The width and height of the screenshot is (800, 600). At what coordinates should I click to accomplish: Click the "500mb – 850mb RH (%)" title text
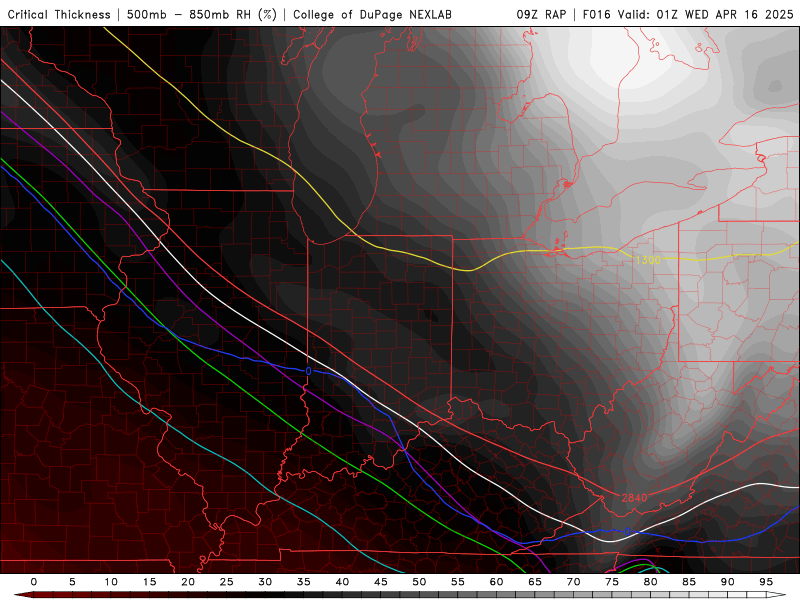(202, 15)
